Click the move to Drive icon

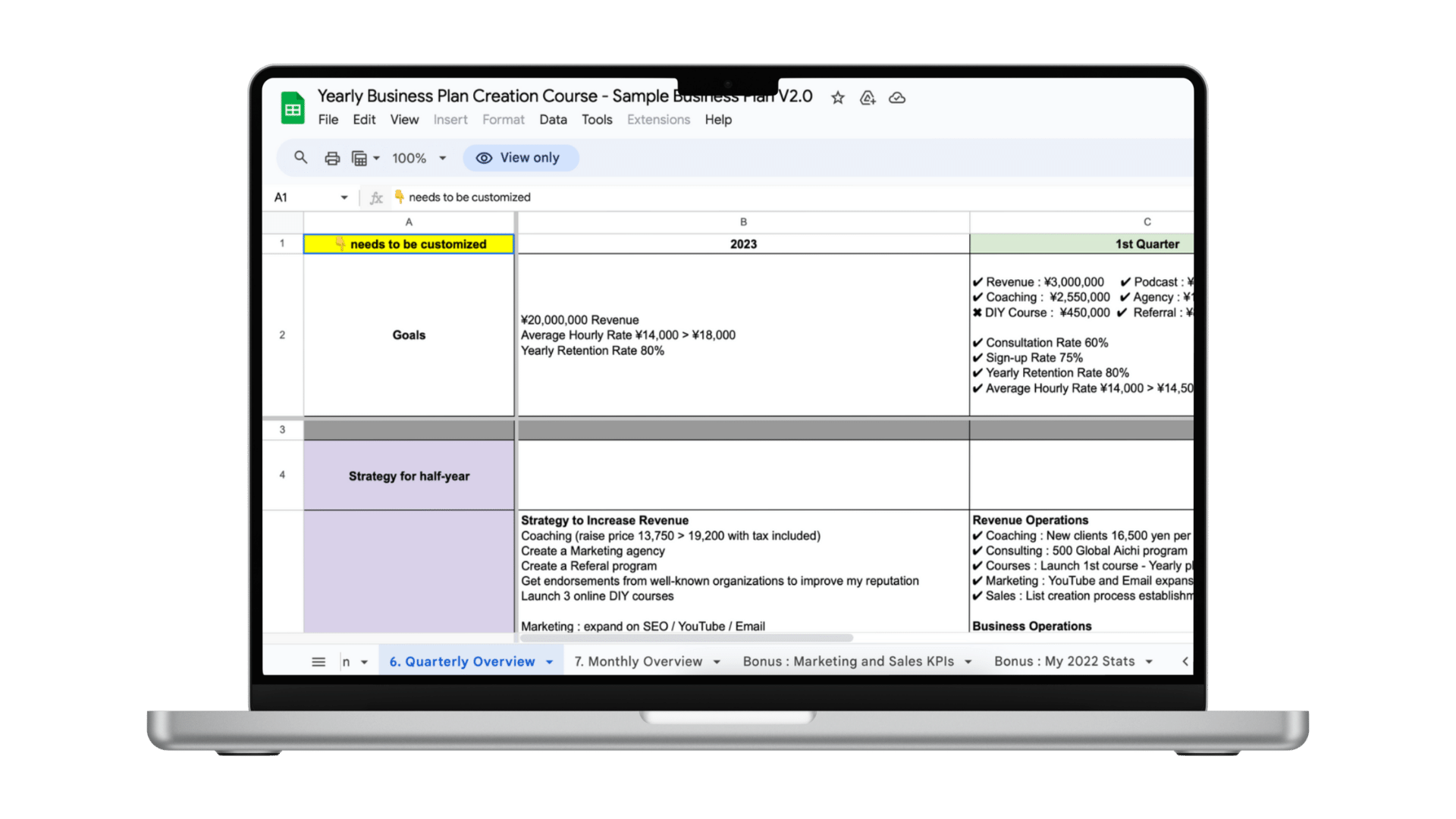coord(868,98)
